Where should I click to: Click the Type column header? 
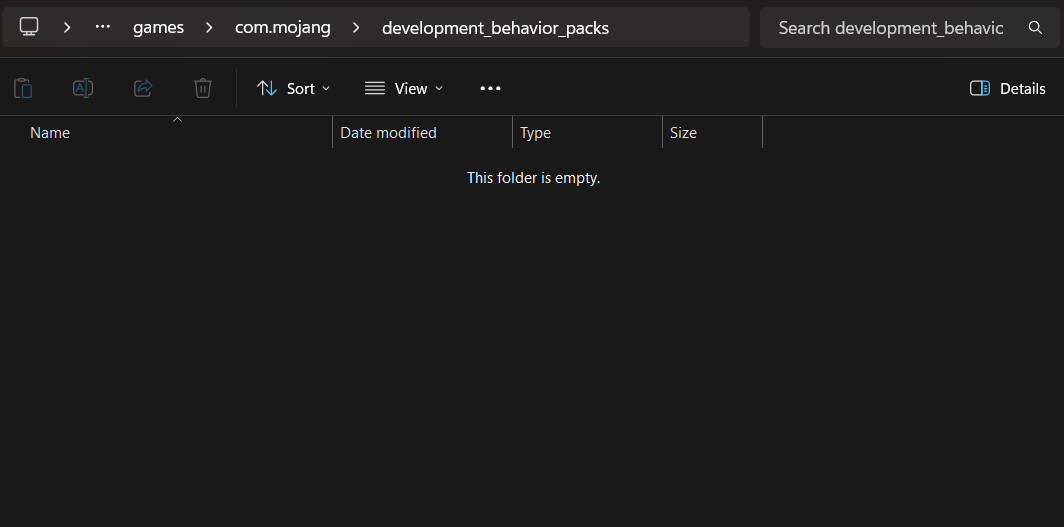tap(535, 133)
